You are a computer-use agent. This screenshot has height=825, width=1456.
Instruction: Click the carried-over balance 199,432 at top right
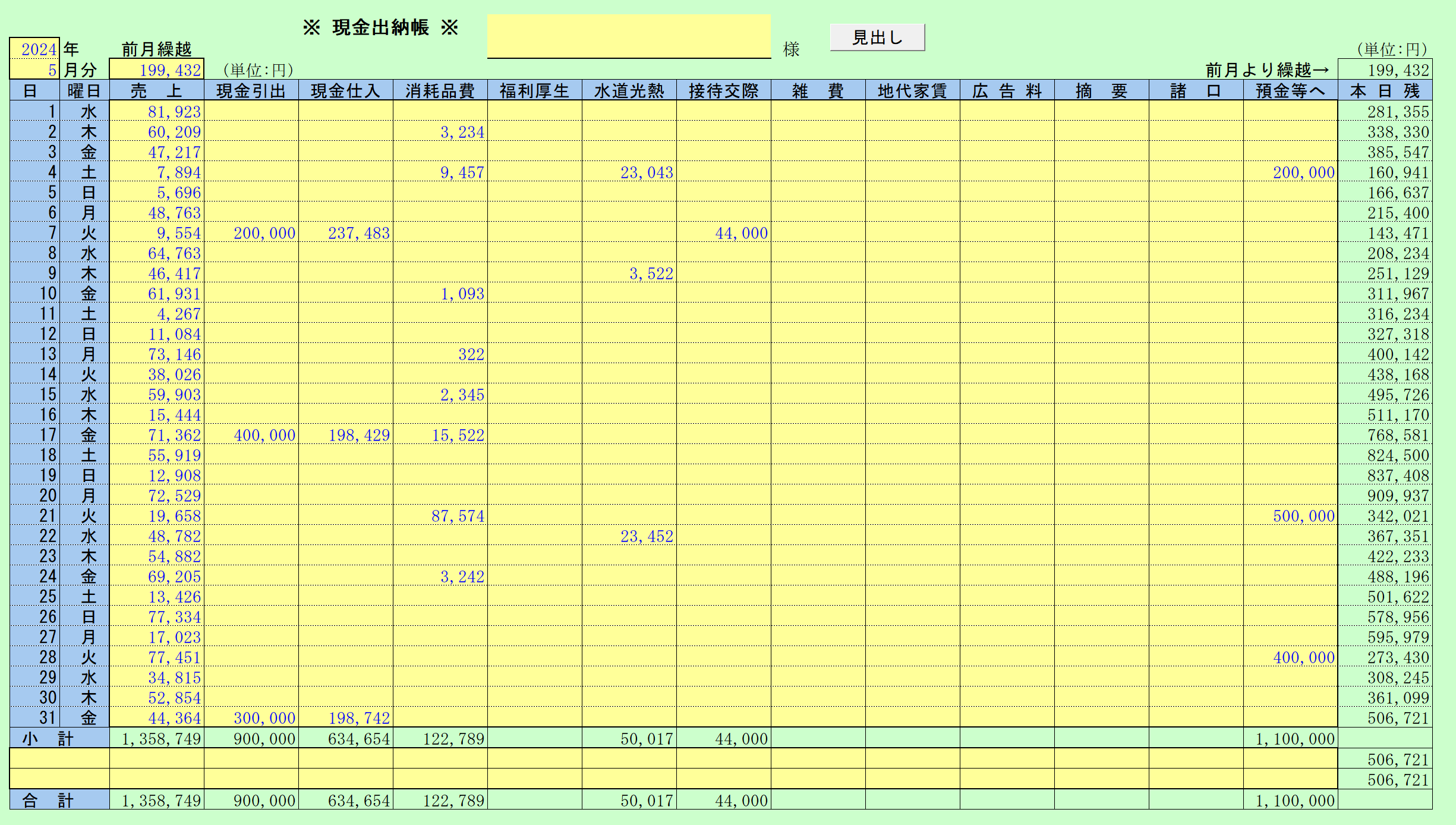pos(1385,69)
